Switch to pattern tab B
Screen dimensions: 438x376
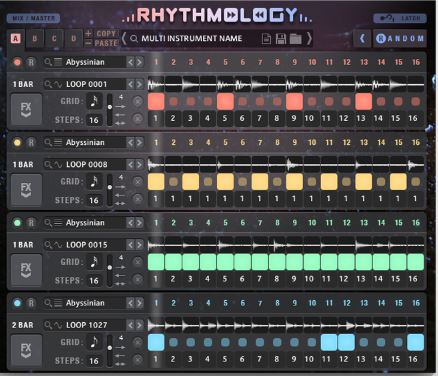click(34, 39)
